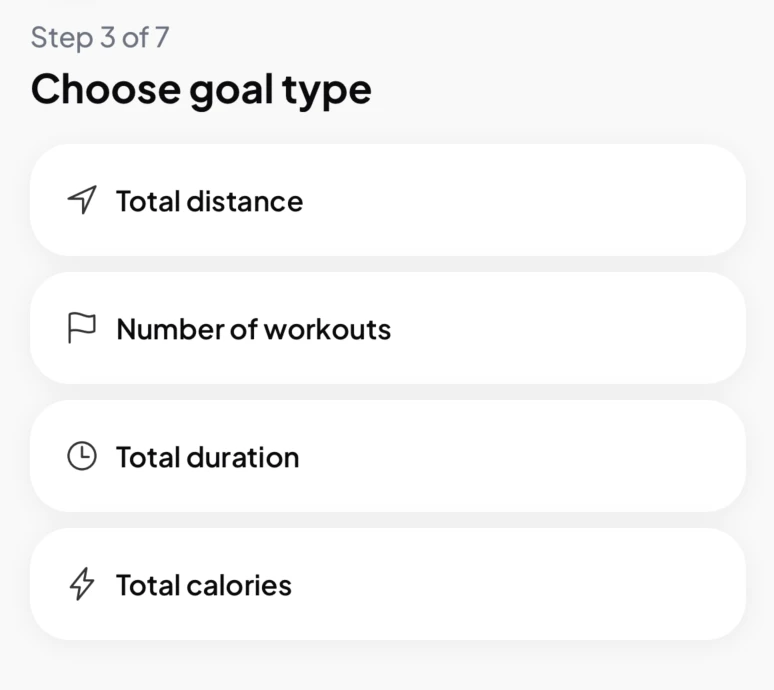This screenshot has height=690, width=774.
Task: Click the navigation arrow icon for distance
Action: pos(82,200)
